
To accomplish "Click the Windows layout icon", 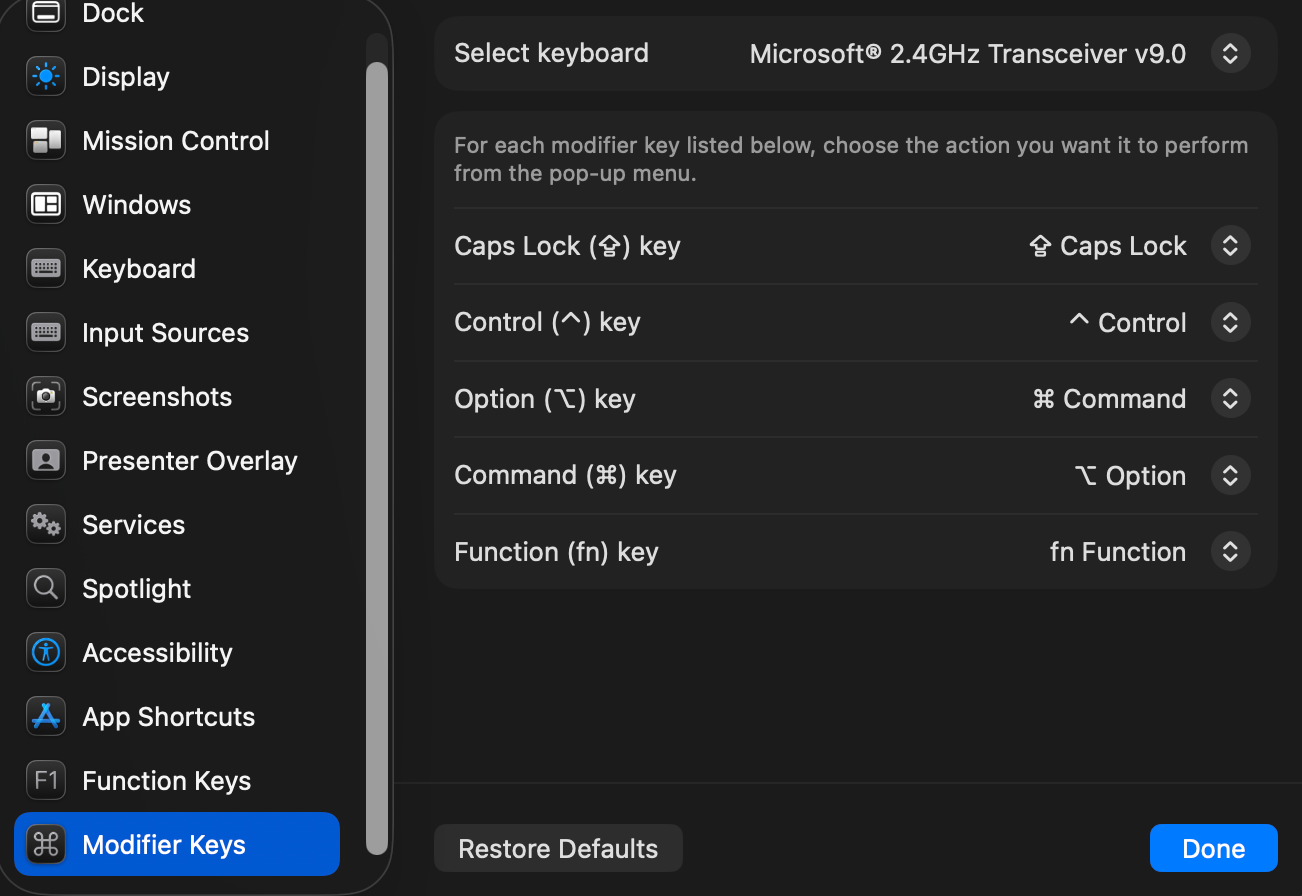I will [x=46, y=205].
